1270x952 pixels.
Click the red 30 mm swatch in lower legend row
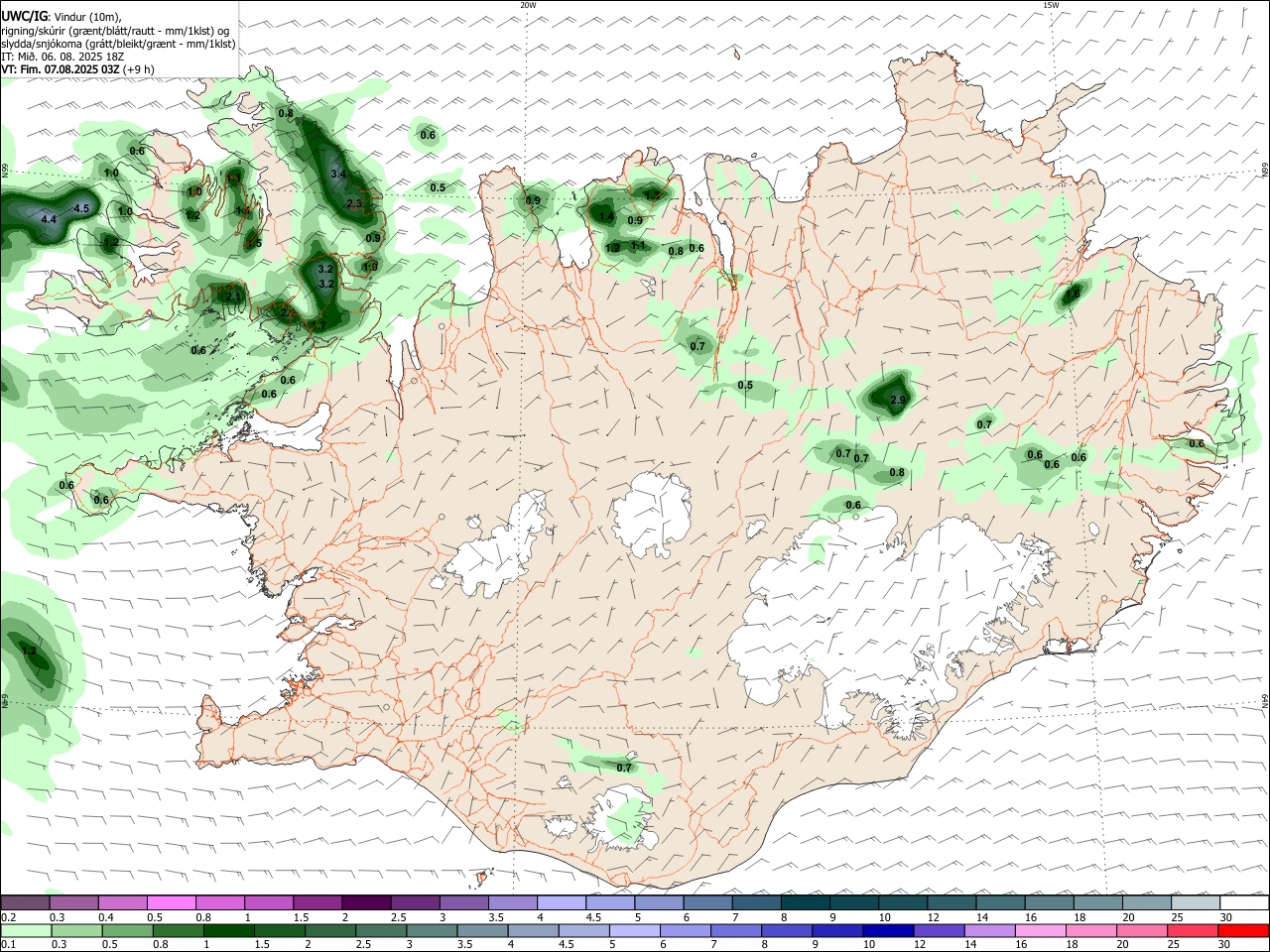point(1243,930)
